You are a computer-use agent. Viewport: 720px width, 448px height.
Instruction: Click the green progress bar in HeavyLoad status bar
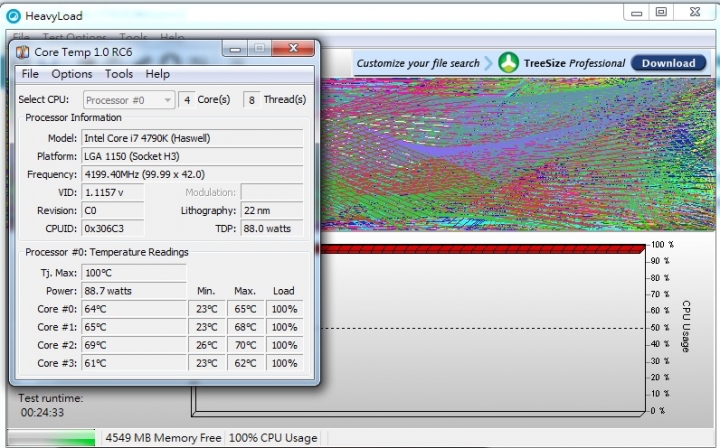51,437
